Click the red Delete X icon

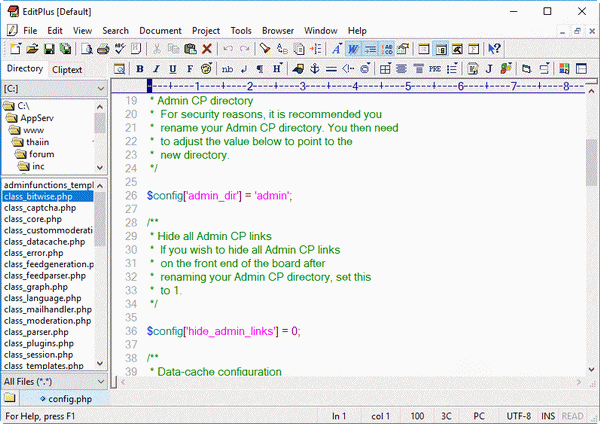tap(206, 48)
